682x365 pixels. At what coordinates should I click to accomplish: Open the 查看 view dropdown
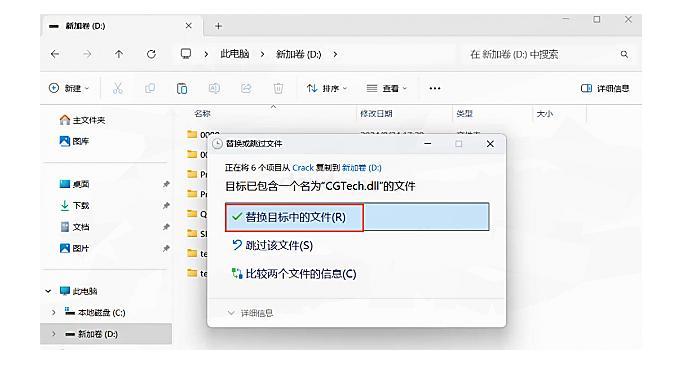tap(386, 88)
